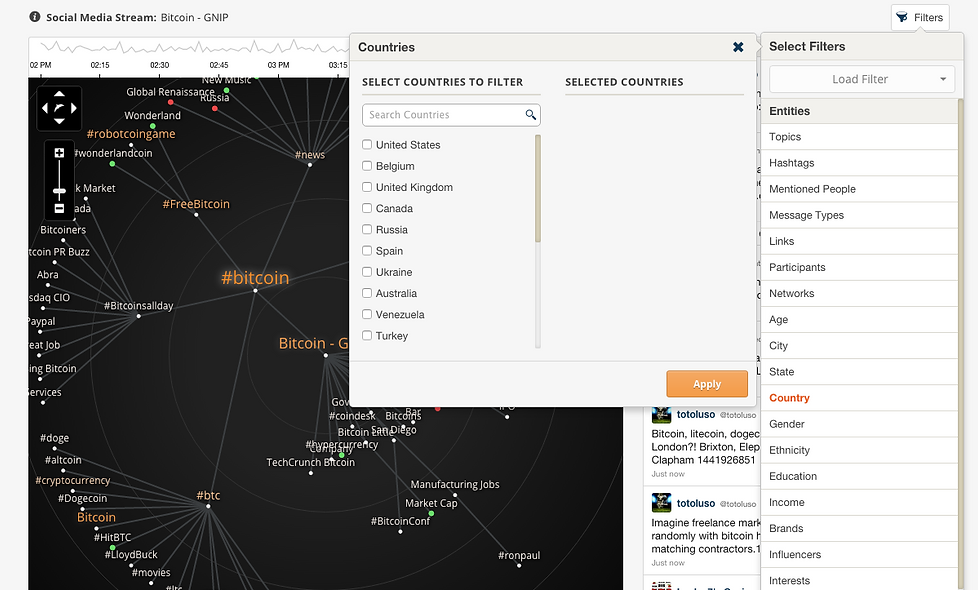Viewport: 978px width, 590px height.
Task: Click the countries list scrollbar
Action: click(538, 188)
